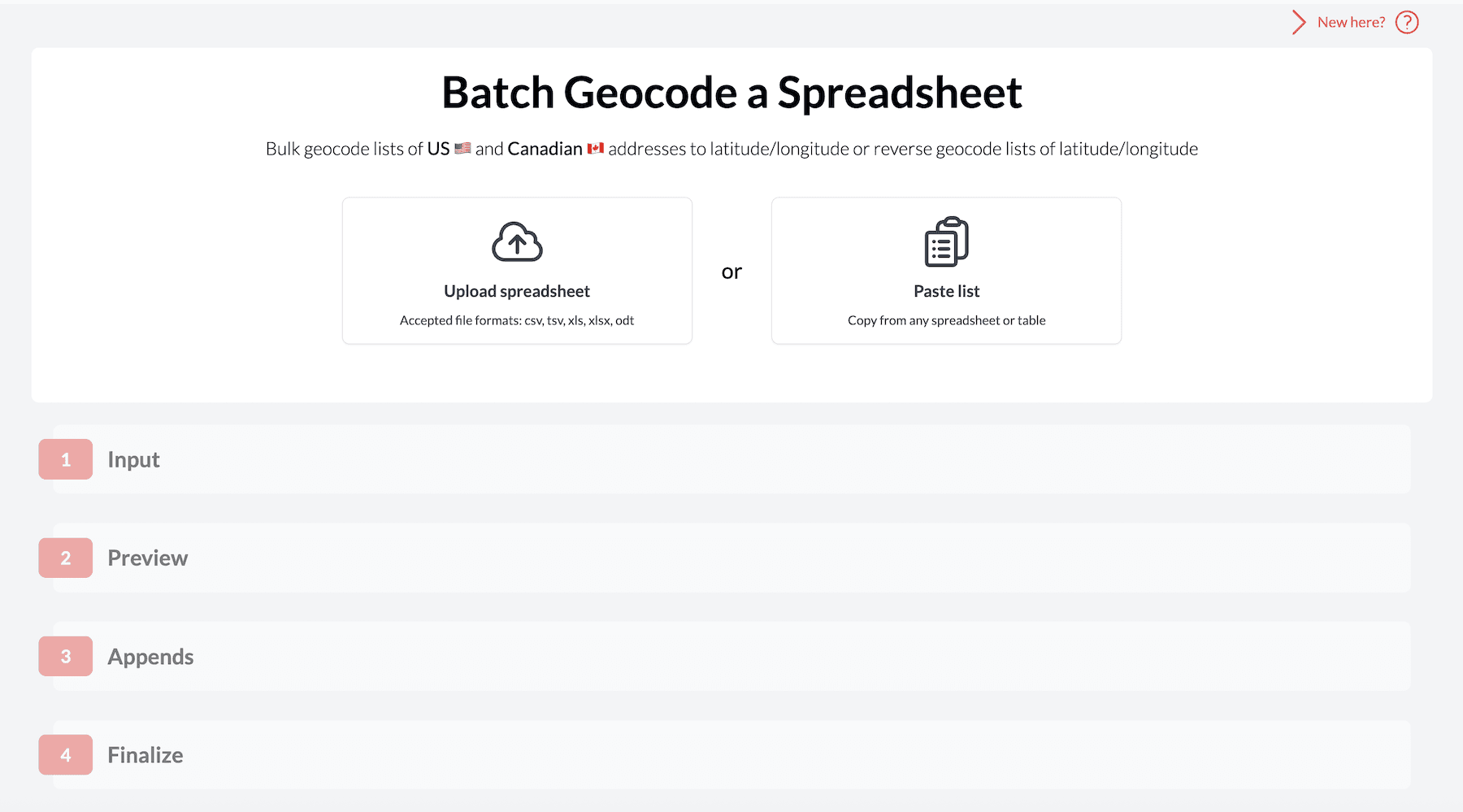Click the step 4 number badge
This screenshot has height=812, width=1463.
tap(65, 754)
